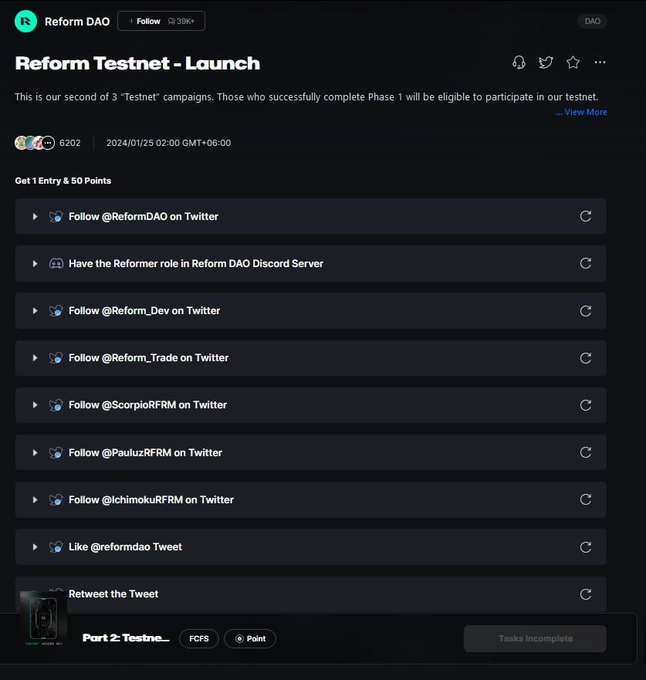Open participant avatars group
Screen dimensions: 646x680
pos(35,143)
